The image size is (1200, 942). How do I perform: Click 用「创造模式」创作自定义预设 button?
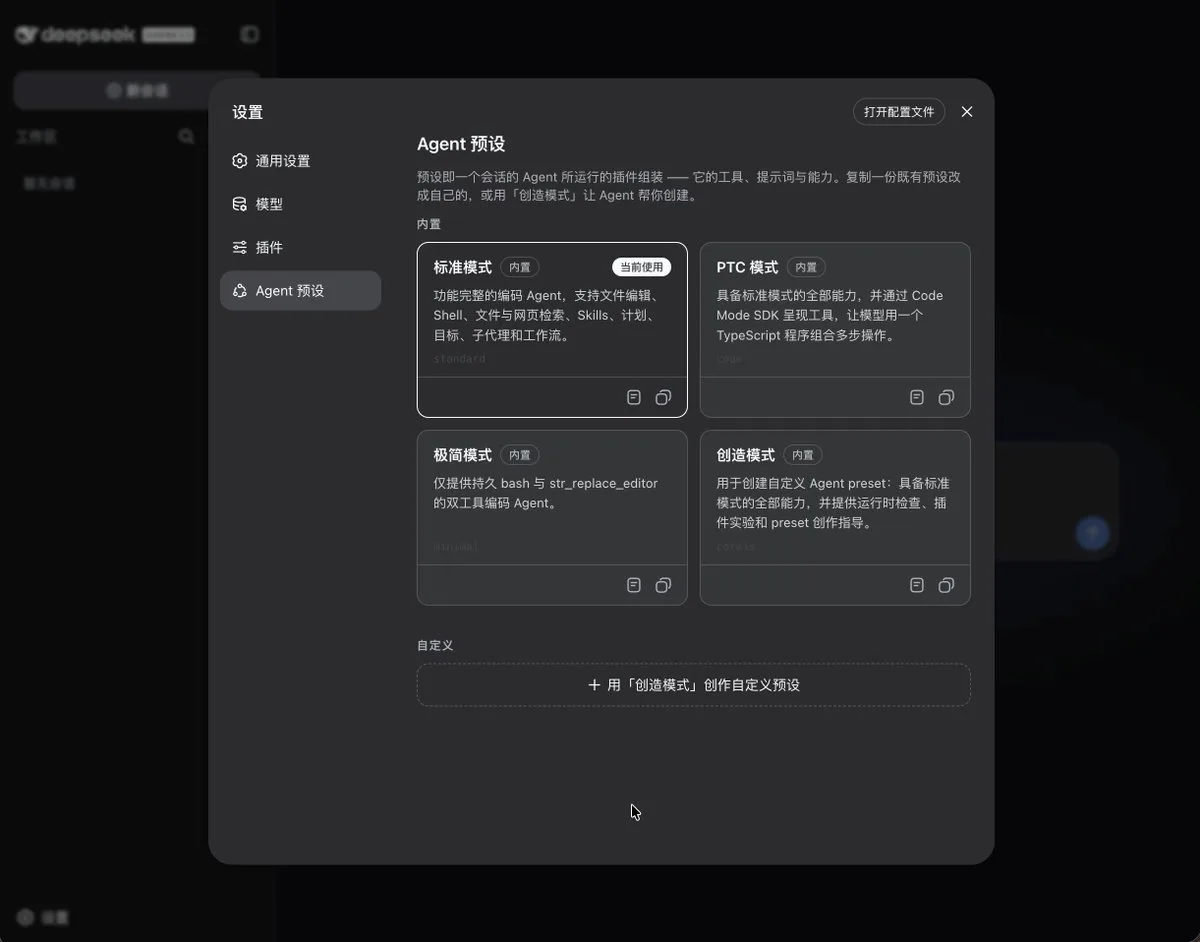coord(694,685)
